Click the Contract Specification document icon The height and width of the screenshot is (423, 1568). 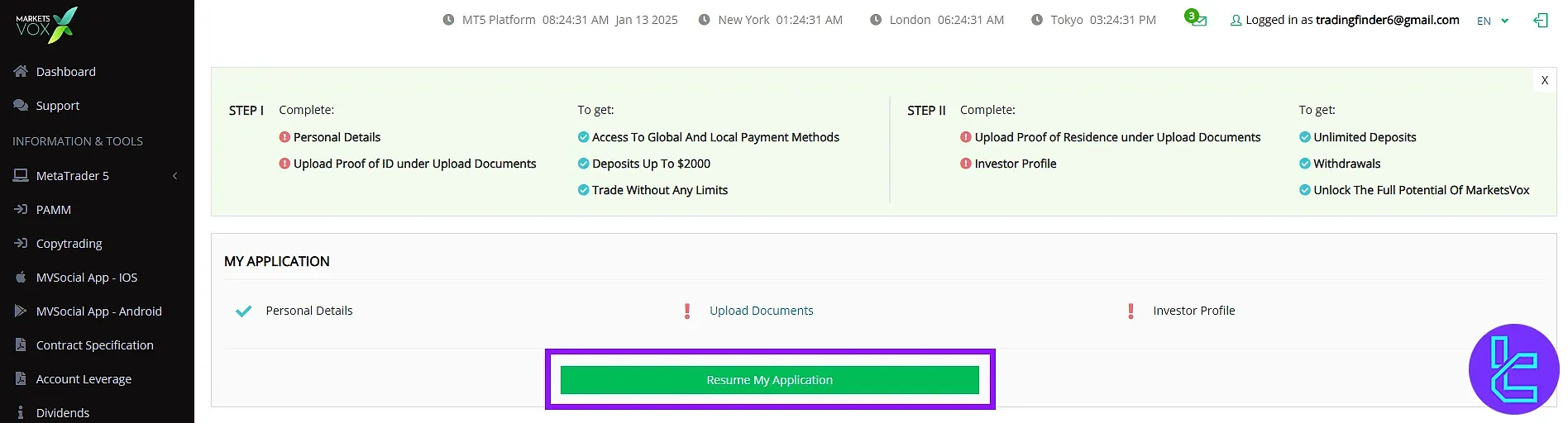pos(21,345)
